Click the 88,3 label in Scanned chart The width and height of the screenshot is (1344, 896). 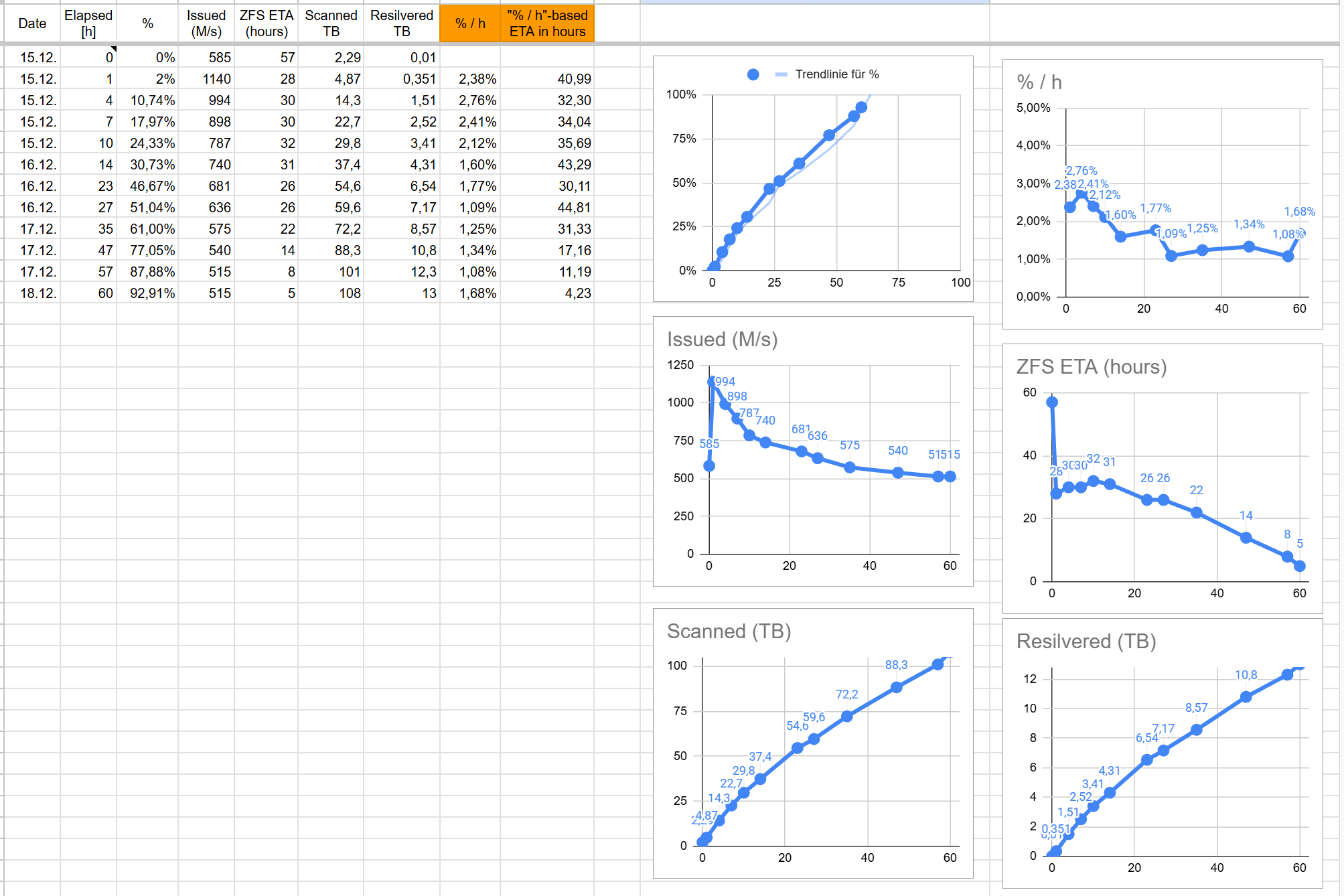click(896, 665)
